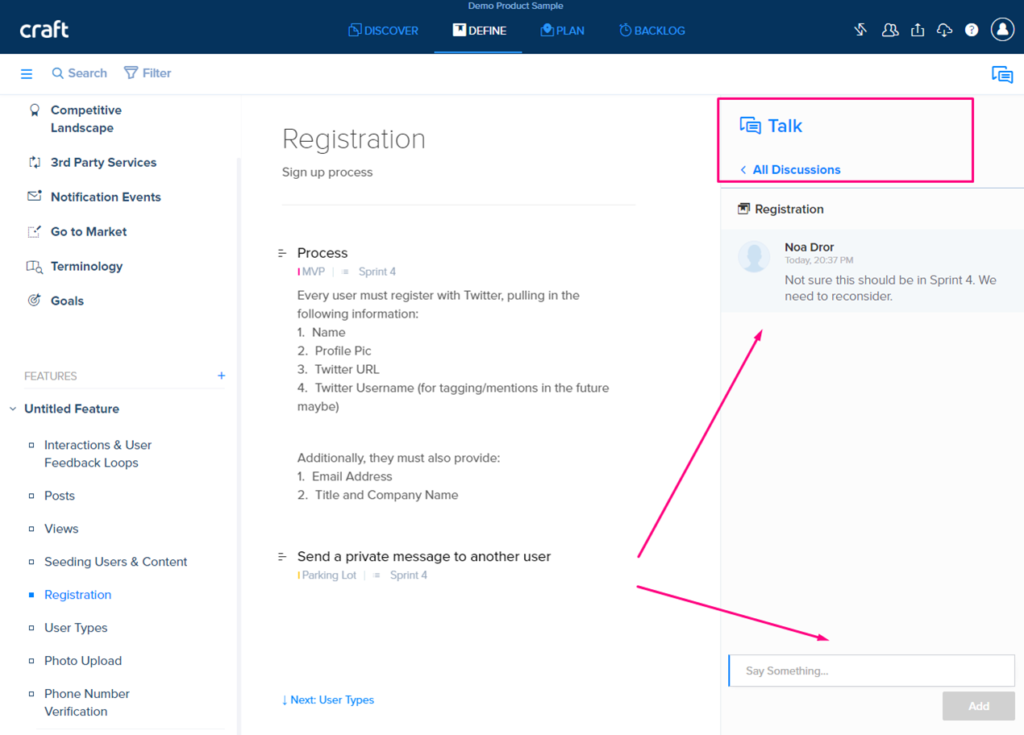
Task: Select the Views feature
Action: 61,529
